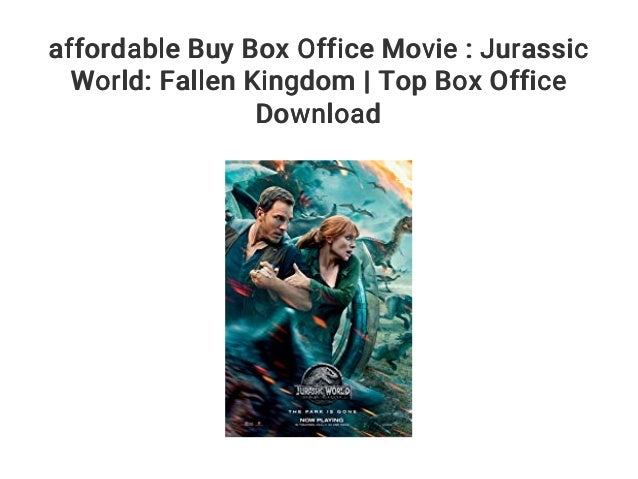The image size is (638, 479).
Task: Click 'Fallen Kingdom' in the page title
Action: 257,81
